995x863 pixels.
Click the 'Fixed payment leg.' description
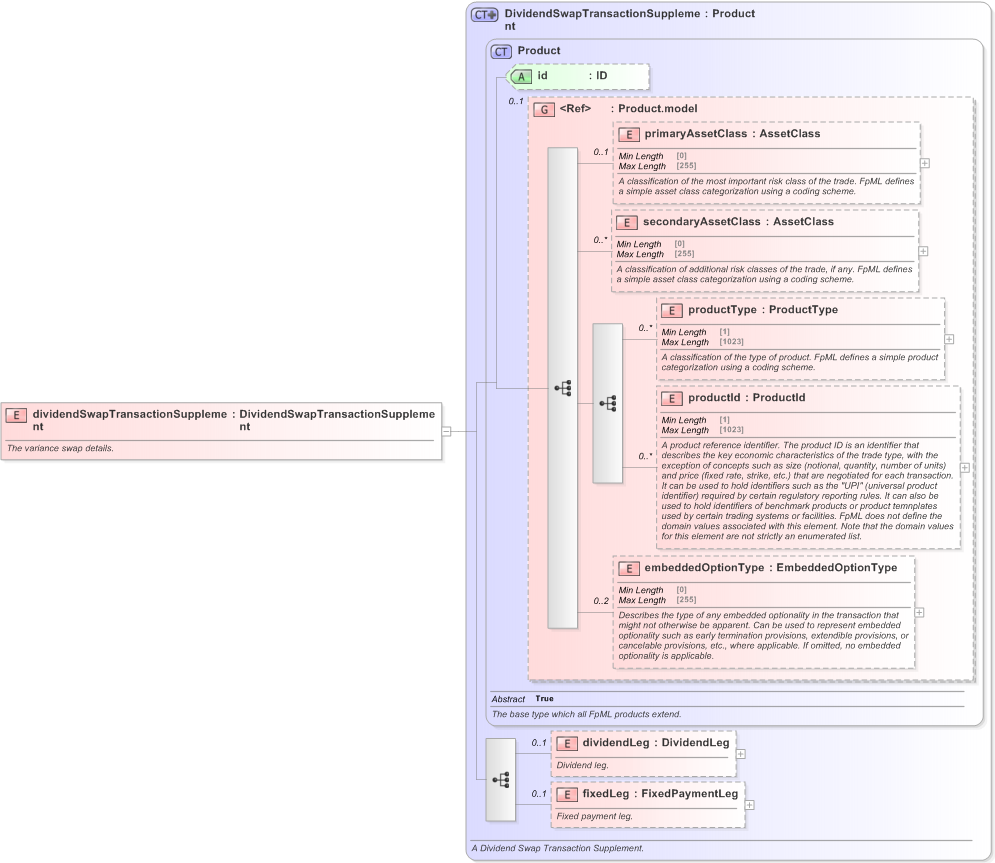pos(595,816)
